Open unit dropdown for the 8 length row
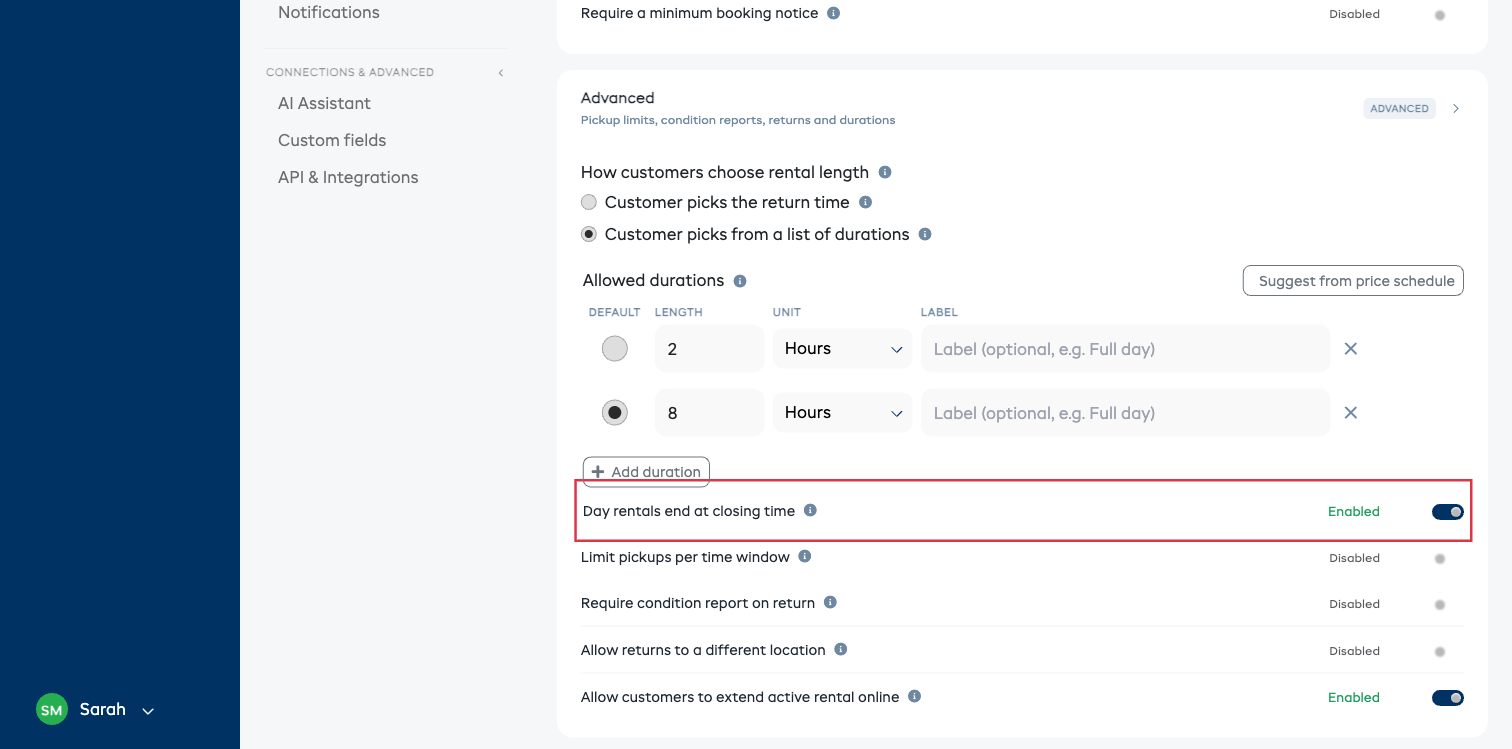The height and width of the screenshot is (749, 1512). click(x=843, y=413)
